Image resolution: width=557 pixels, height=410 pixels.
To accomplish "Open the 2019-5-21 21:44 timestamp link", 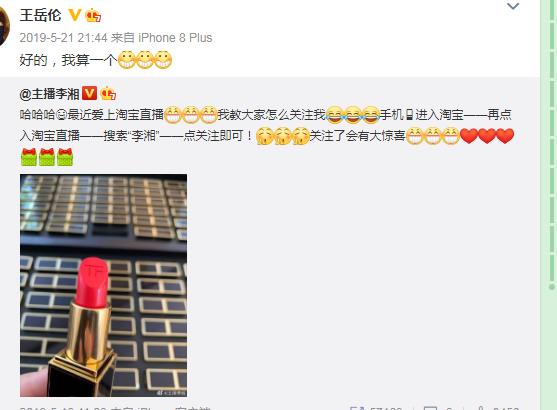I will (x=63, y=38).
